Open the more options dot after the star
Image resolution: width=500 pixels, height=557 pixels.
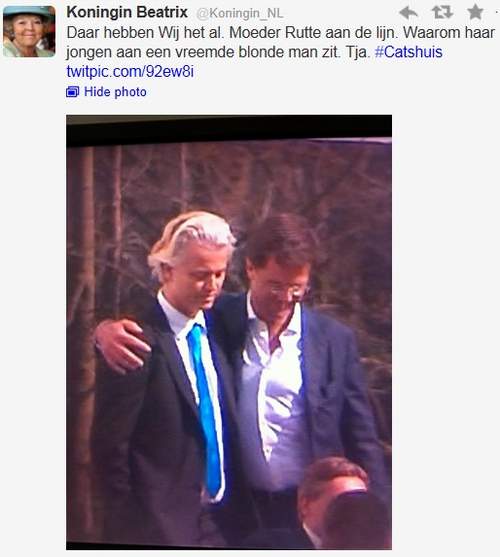click(x=497, y=12)
